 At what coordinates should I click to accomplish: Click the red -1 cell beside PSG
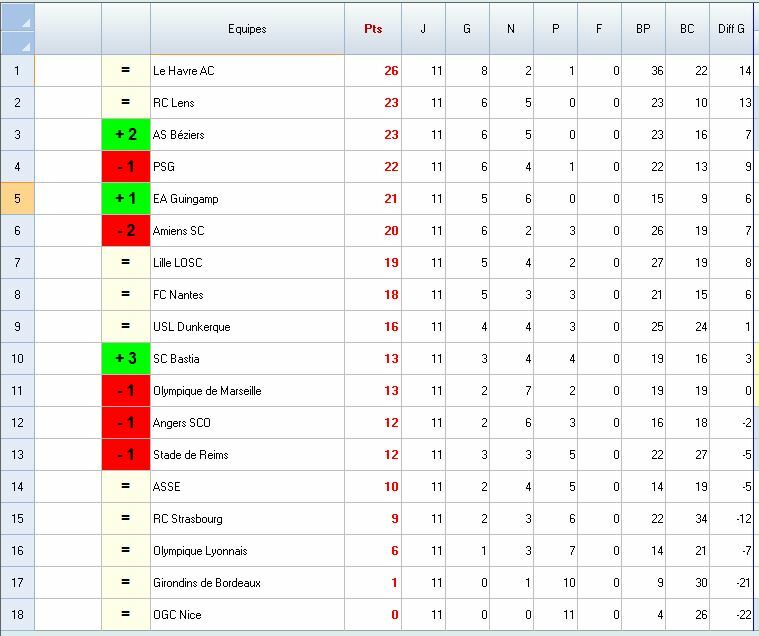tap(126, 167)
